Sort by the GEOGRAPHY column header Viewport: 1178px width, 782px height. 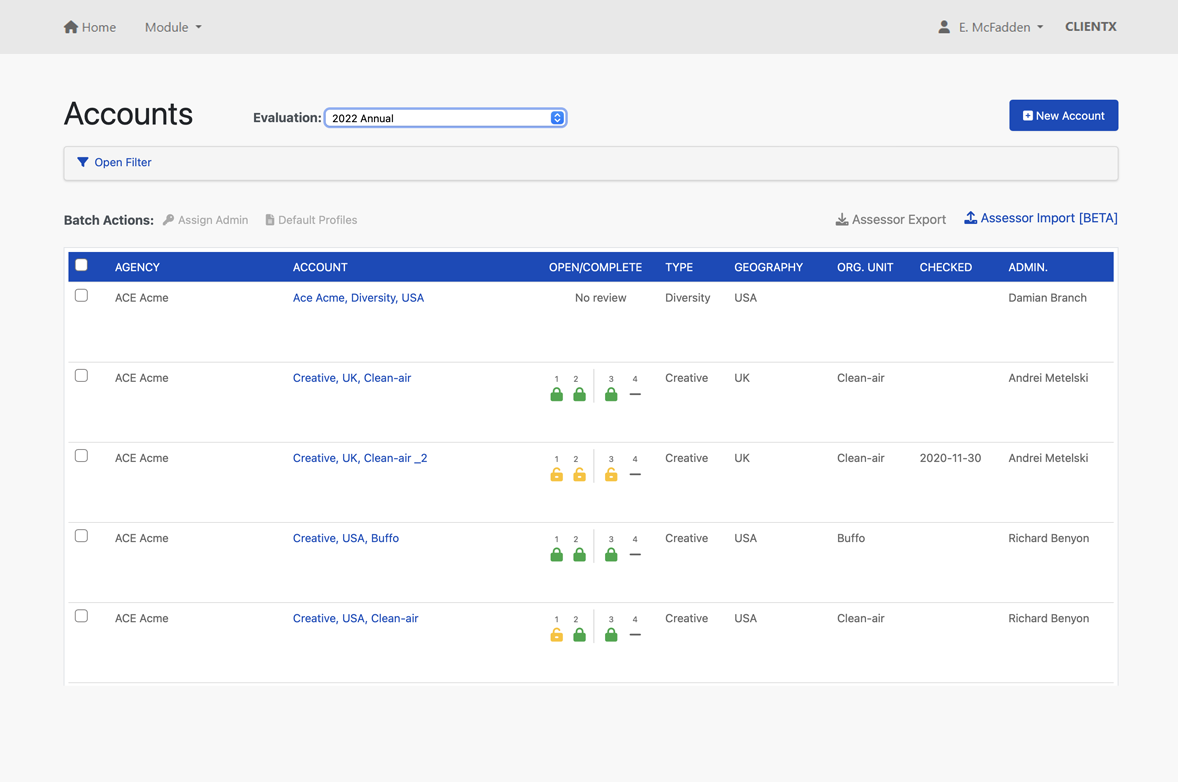click(769, 267)
